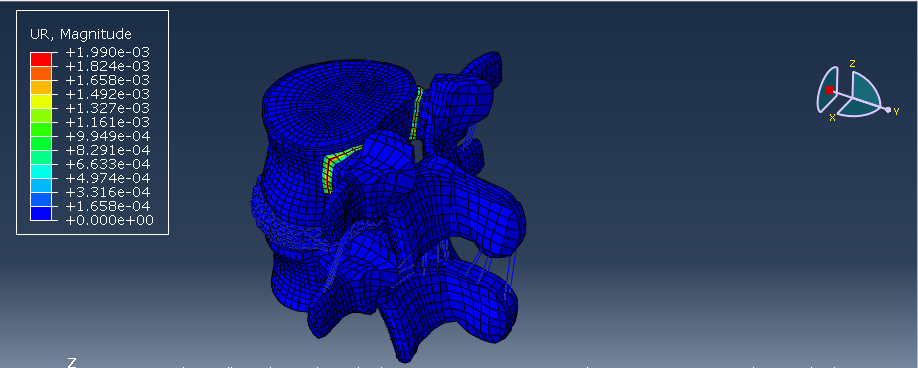The image size is (918, 368).
Task: Click the yellow legend color swatch
Action: 41,101
